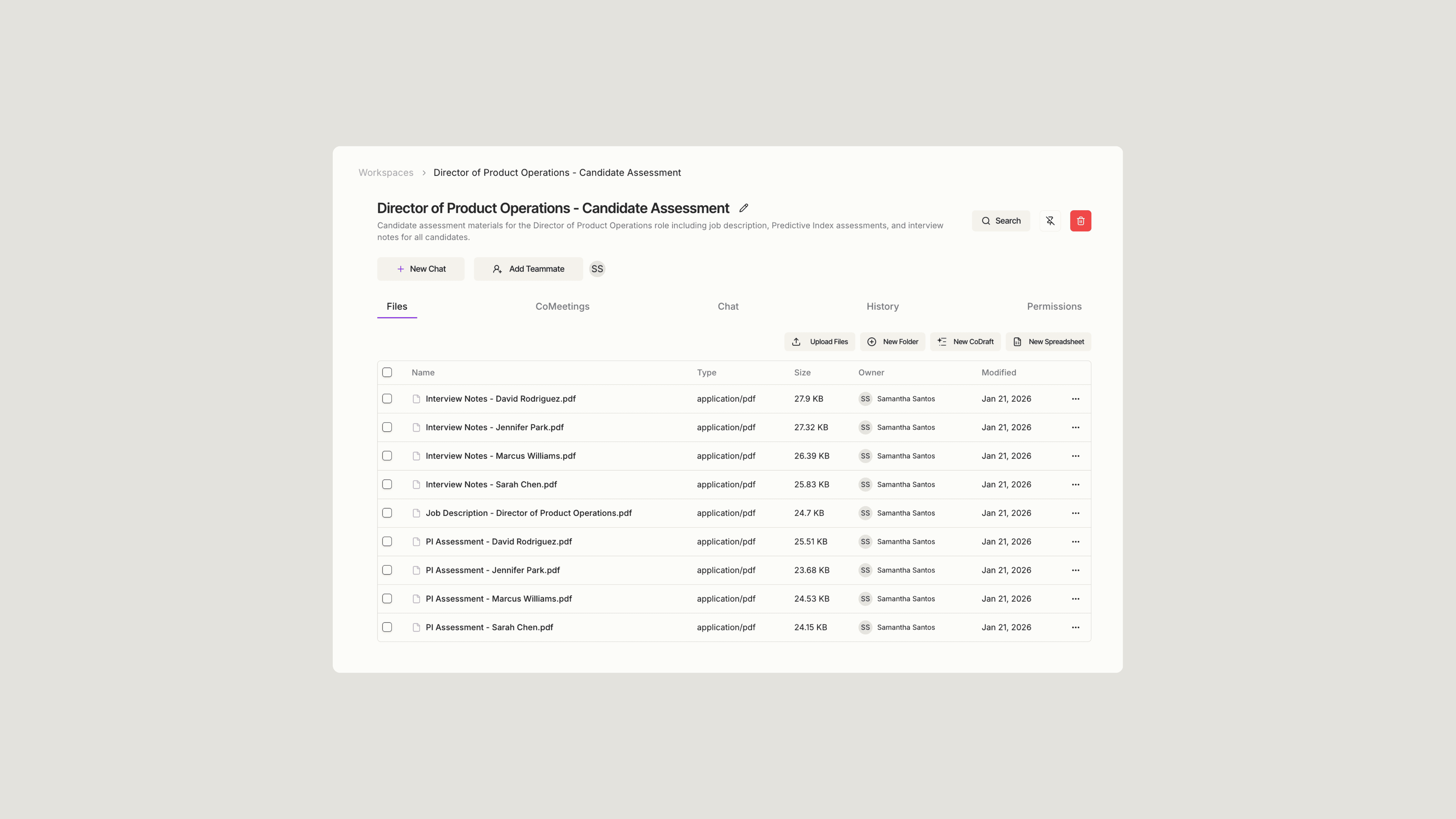The height and width of the screenshot is (819, 1456).
Task: Start a New Chat
Action: (x=420, y=269)
